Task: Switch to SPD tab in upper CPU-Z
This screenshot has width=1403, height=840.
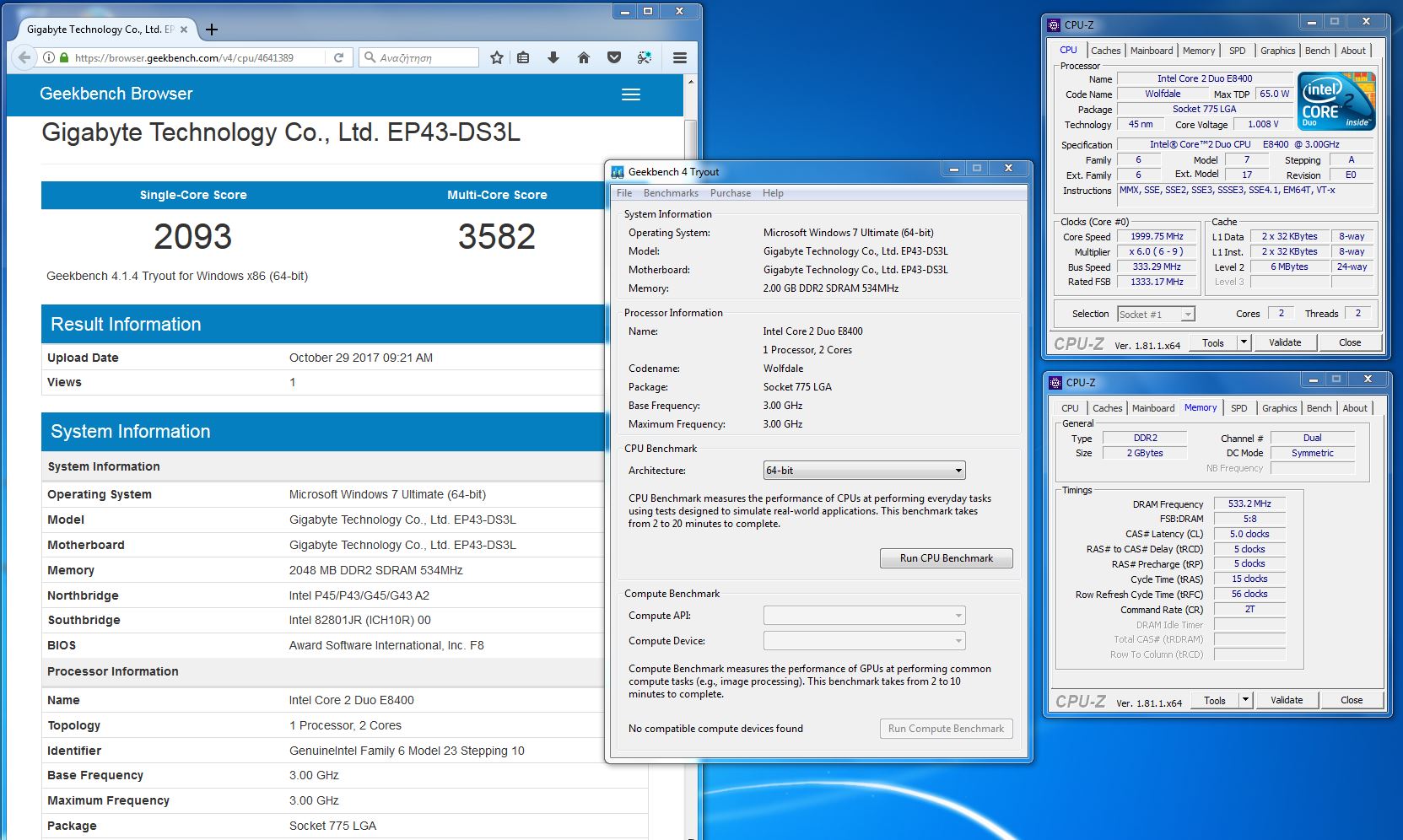Action: click(1238, 51)
